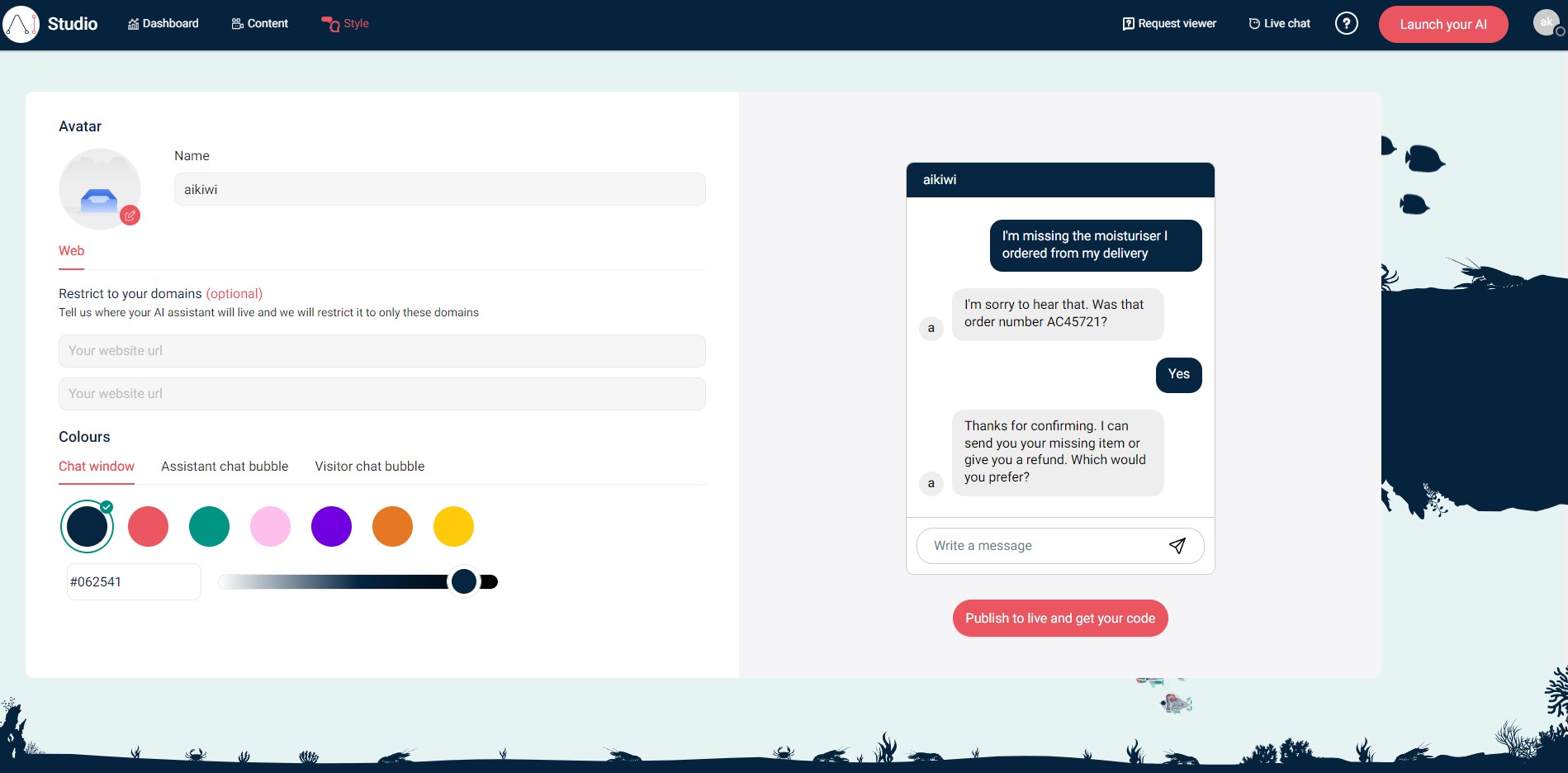Click the second website url field
Image resolution: width=1568 pixels, height=773 pixels.
click(x=382, y=394)
